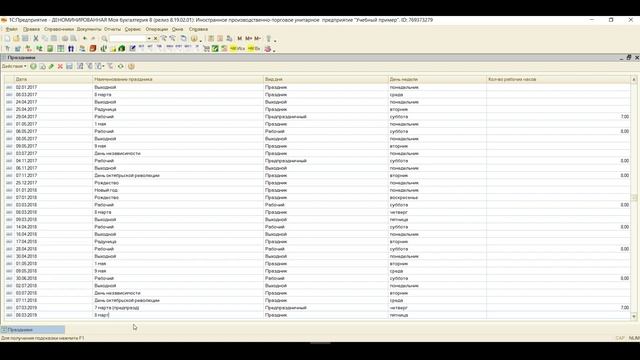Open the Файл menu

[11, 29]
